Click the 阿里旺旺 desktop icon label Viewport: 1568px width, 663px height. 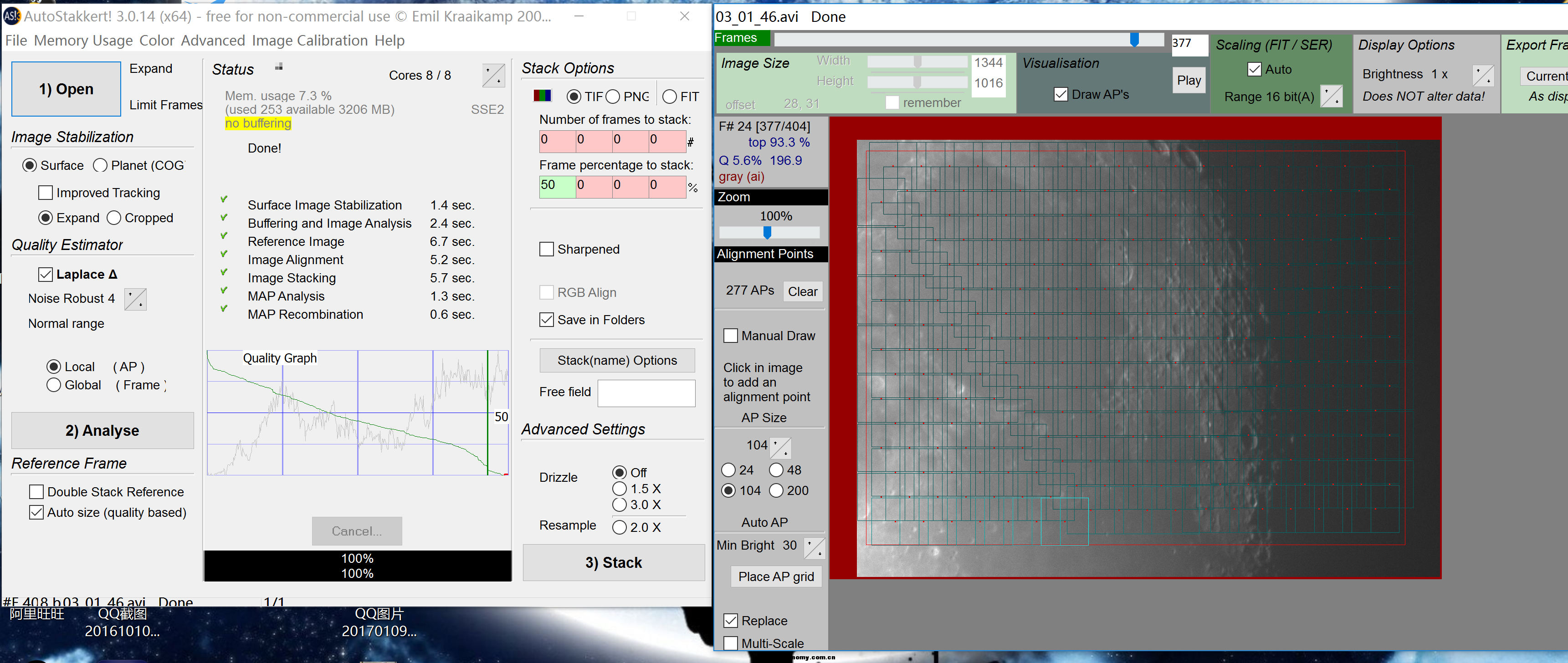[x=37, y=614]
